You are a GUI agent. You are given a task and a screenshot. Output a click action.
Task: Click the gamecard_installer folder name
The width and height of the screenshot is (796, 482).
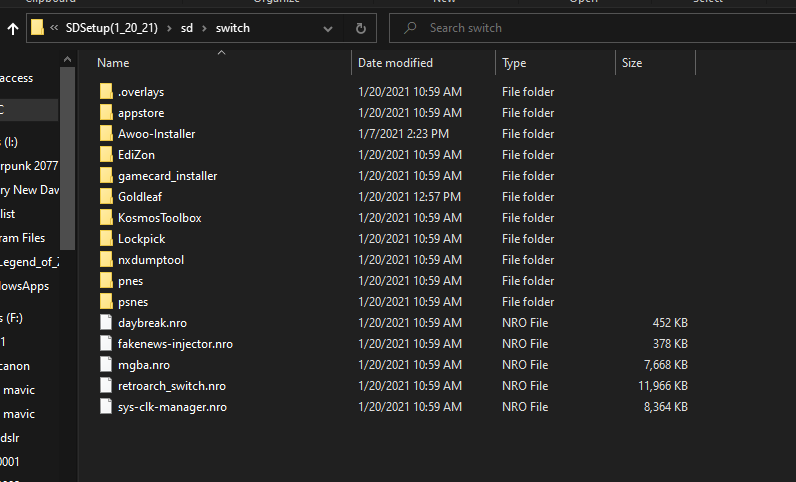[168, 176]
